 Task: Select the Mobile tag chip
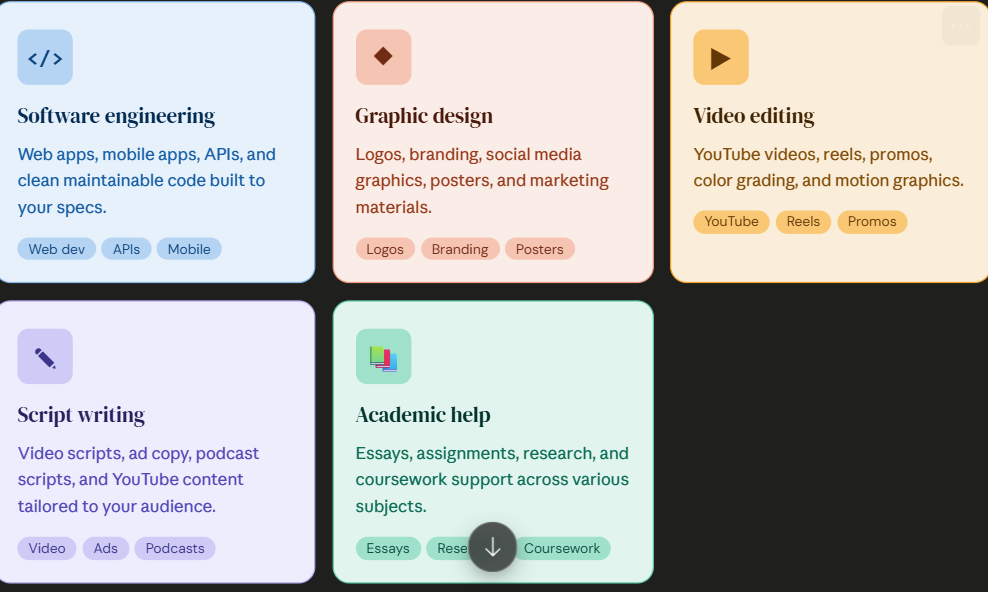(x=189, y=249)
